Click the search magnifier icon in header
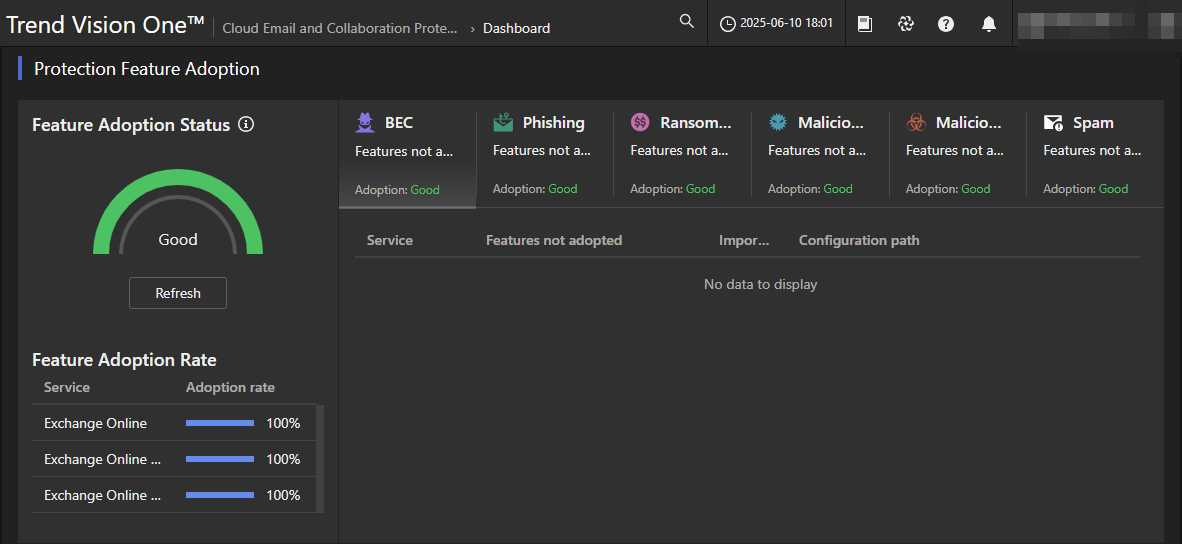1182x544 pixels. pos(686,22)
